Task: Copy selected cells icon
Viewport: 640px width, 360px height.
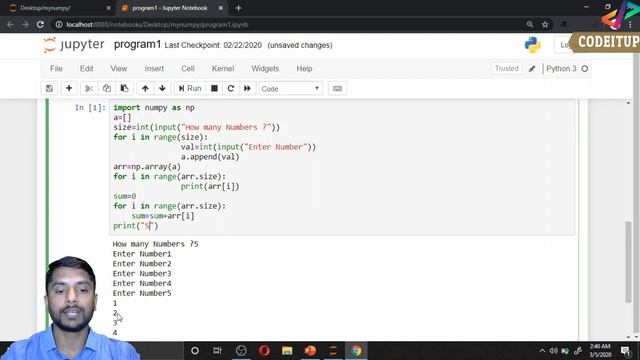Action: [107, 89]
